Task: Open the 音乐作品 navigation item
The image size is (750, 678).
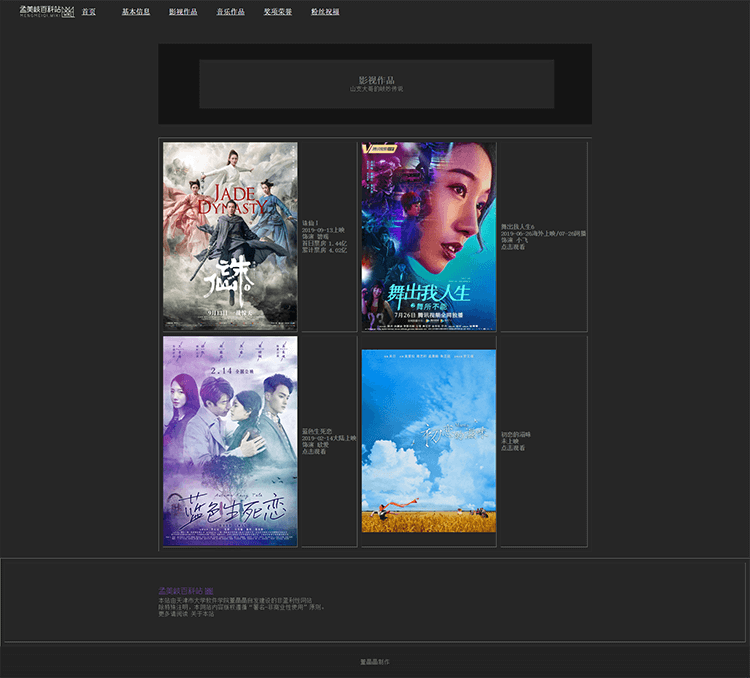Action: click(x=231, y=11)
